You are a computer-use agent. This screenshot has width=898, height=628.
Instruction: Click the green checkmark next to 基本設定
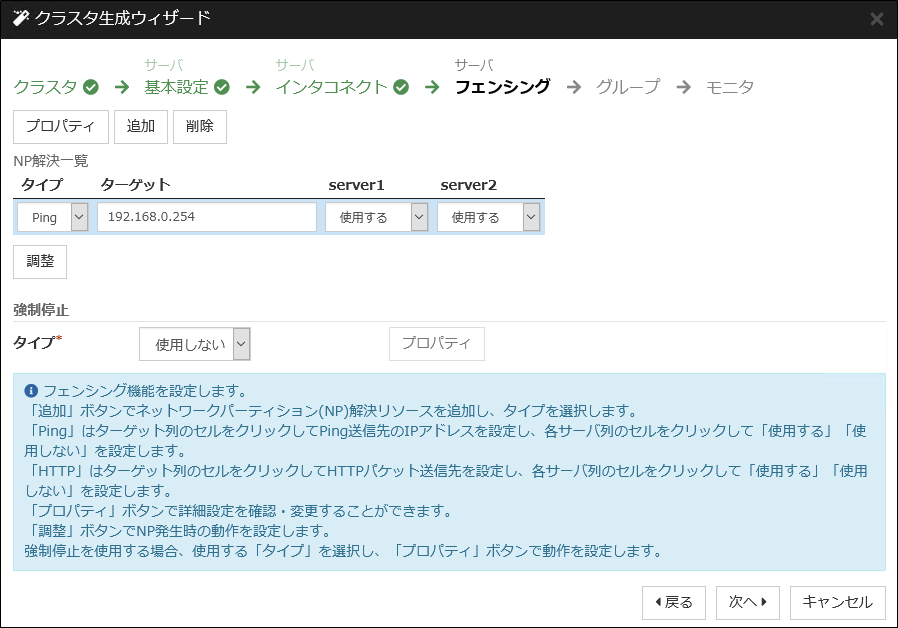[220, 87]
